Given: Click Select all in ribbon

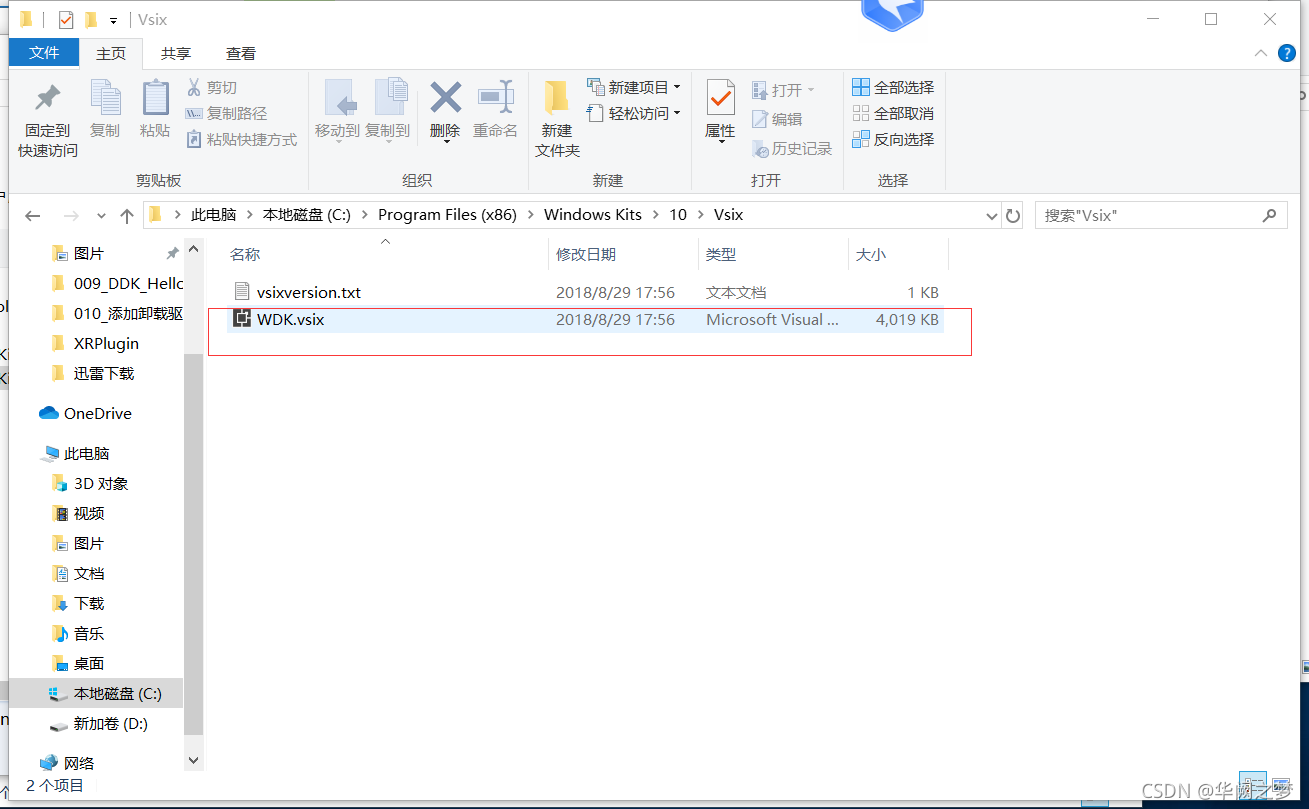Looking at the screenshot, I should point(893,87).
